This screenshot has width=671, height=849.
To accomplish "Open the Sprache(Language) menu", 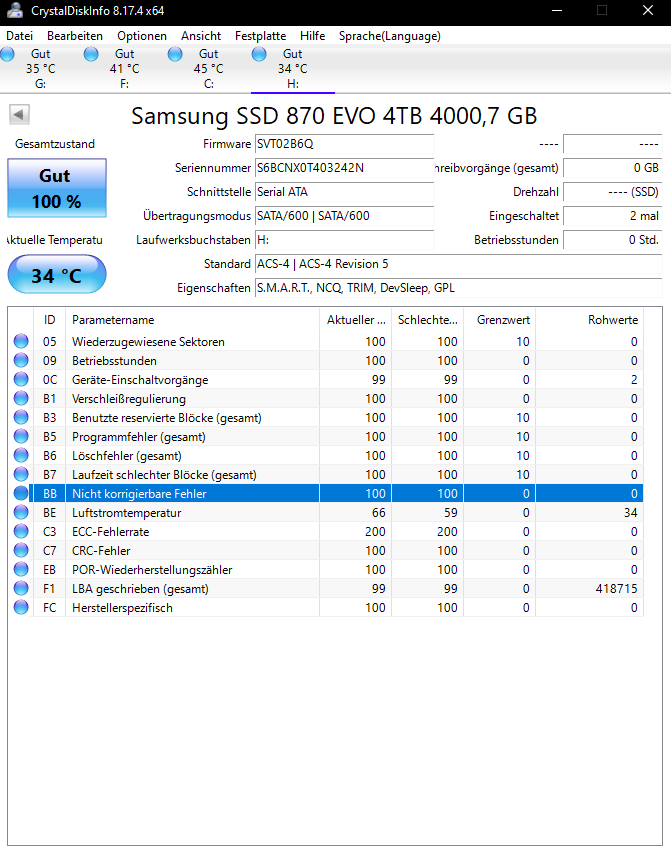I will tap(390, 35).
